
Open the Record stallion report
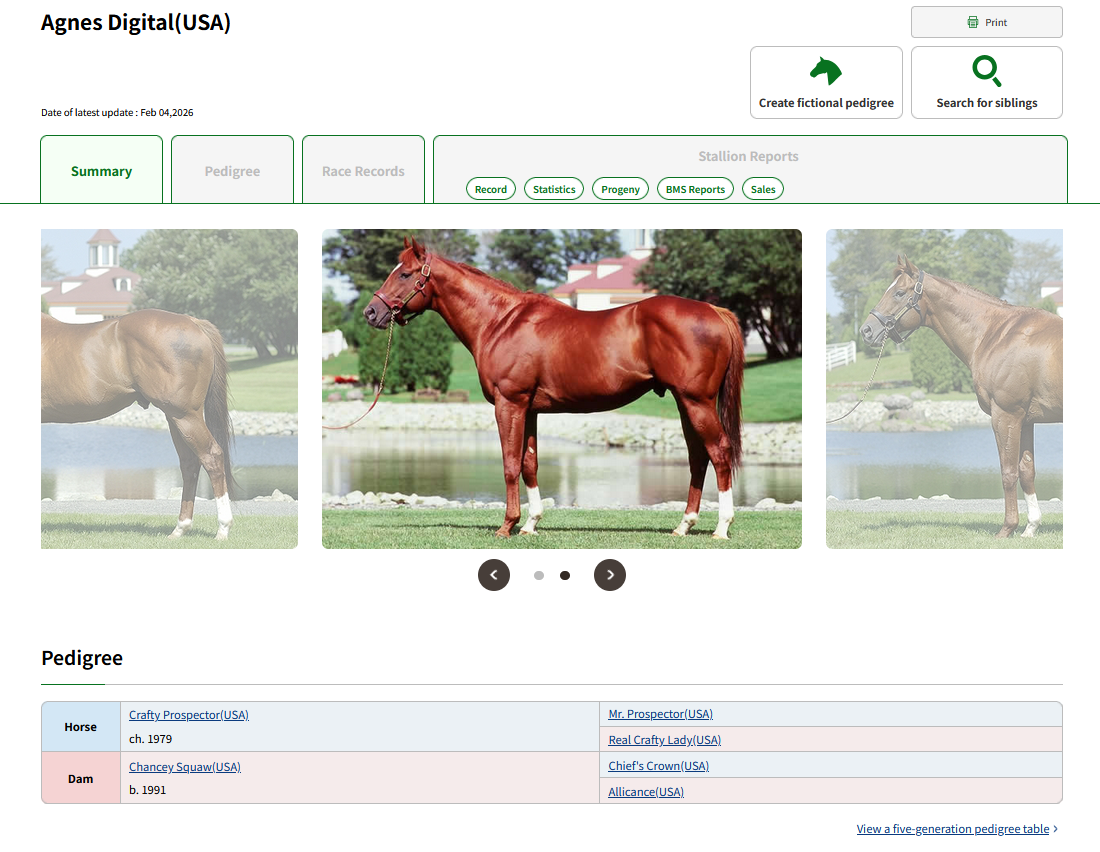click(491, 189)
